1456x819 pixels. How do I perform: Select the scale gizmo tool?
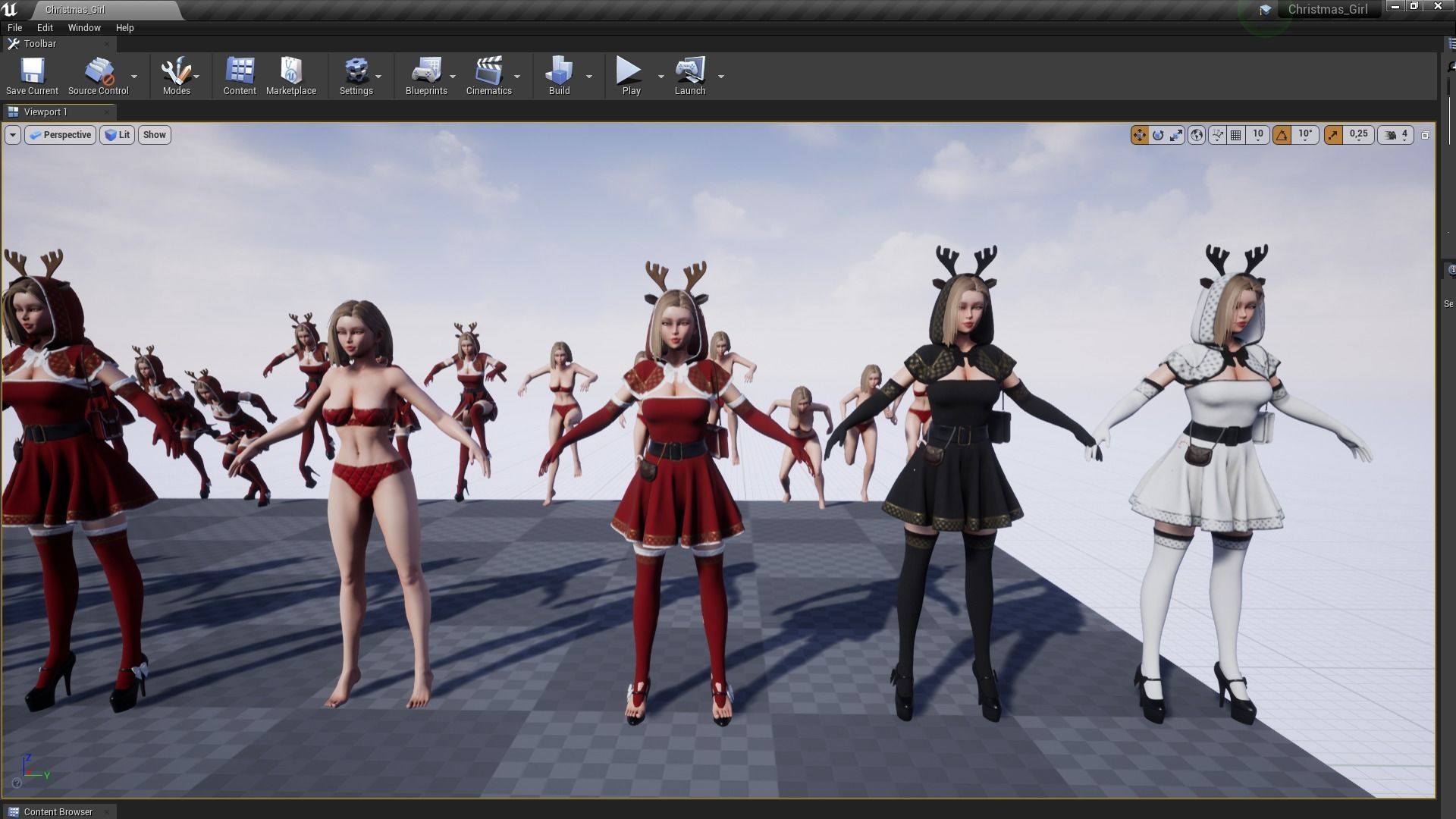click(x=1176, y=135)
